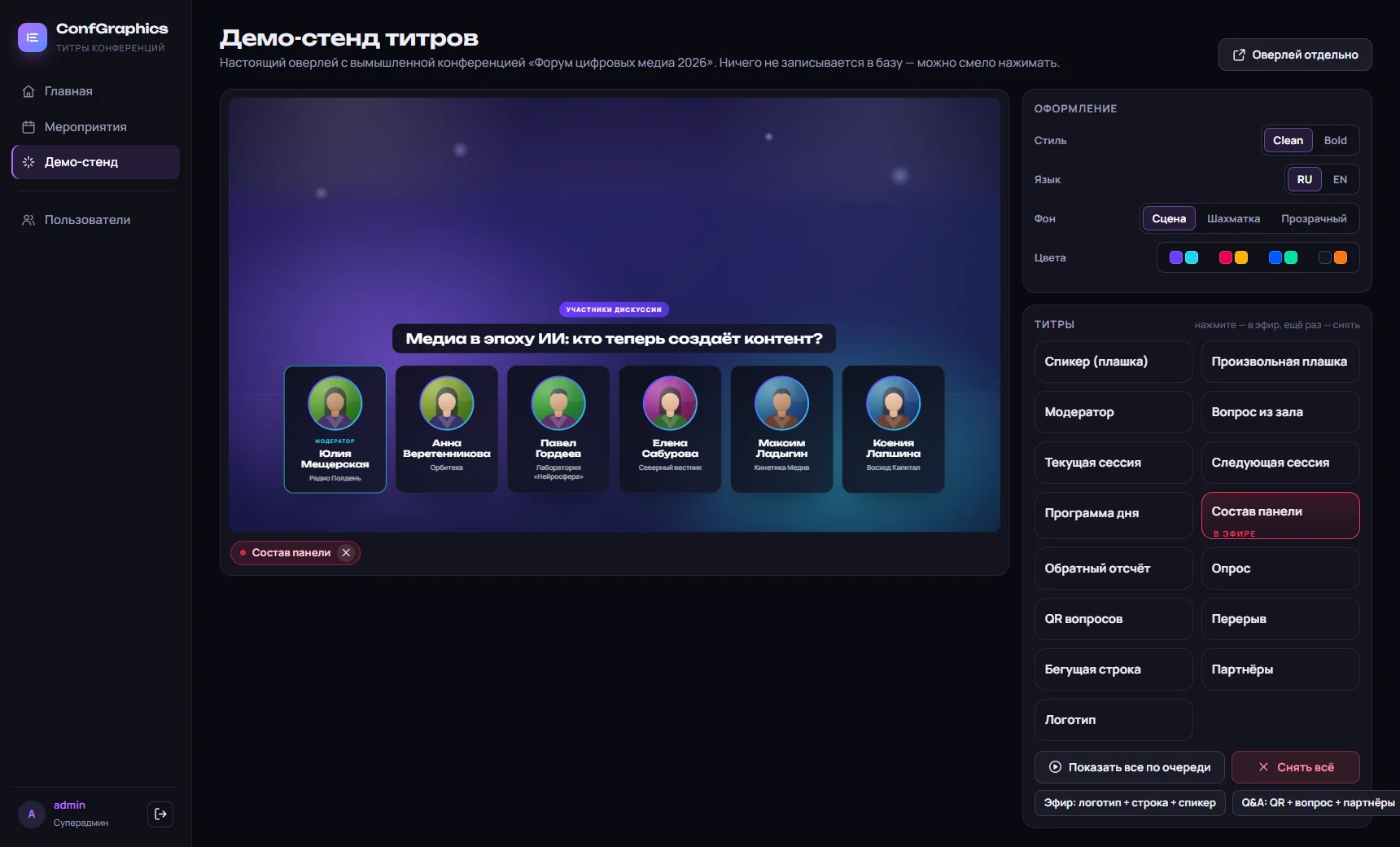Toggle Перерыв title
The image size is (1400, 847).
tap(1280, 619)
